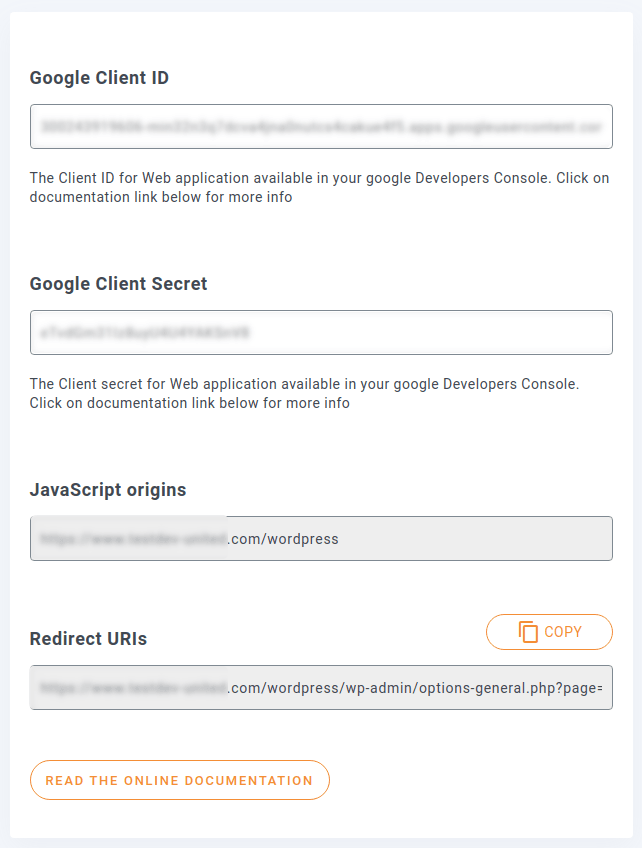The height and width of the screenshot is (848, 642).
Task: Click the '.com/wordpress' text in JavaScript origins
Action: 285,539
